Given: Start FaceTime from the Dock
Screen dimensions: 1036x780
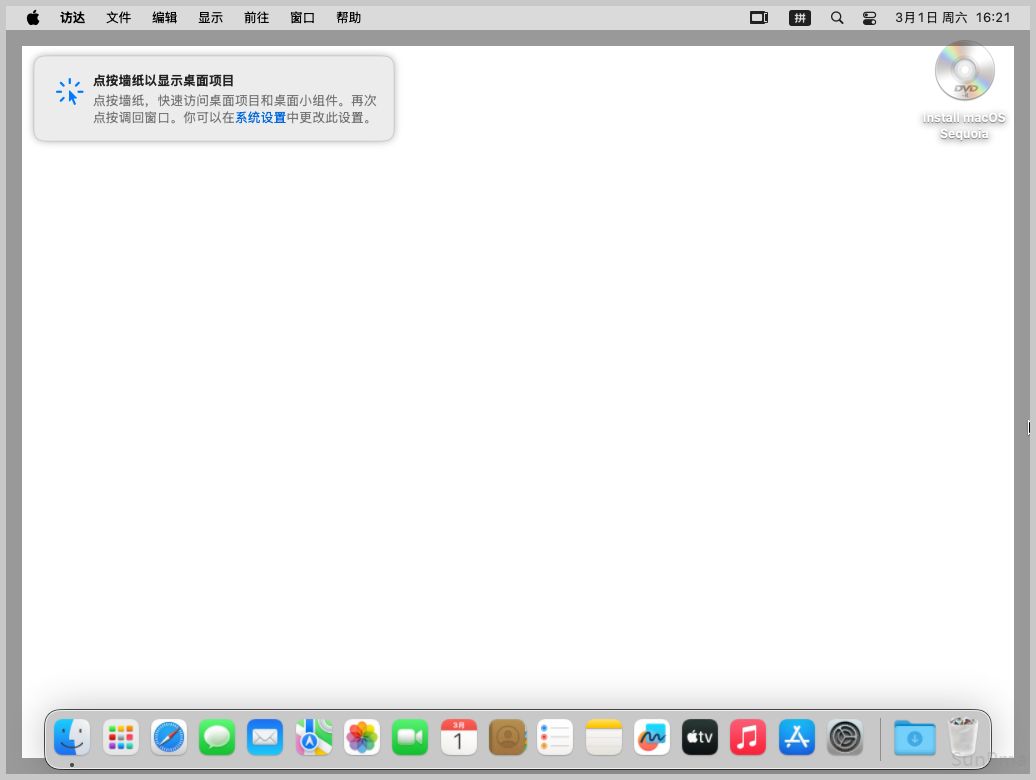Looking at the screenshot, I should (410, 738).
